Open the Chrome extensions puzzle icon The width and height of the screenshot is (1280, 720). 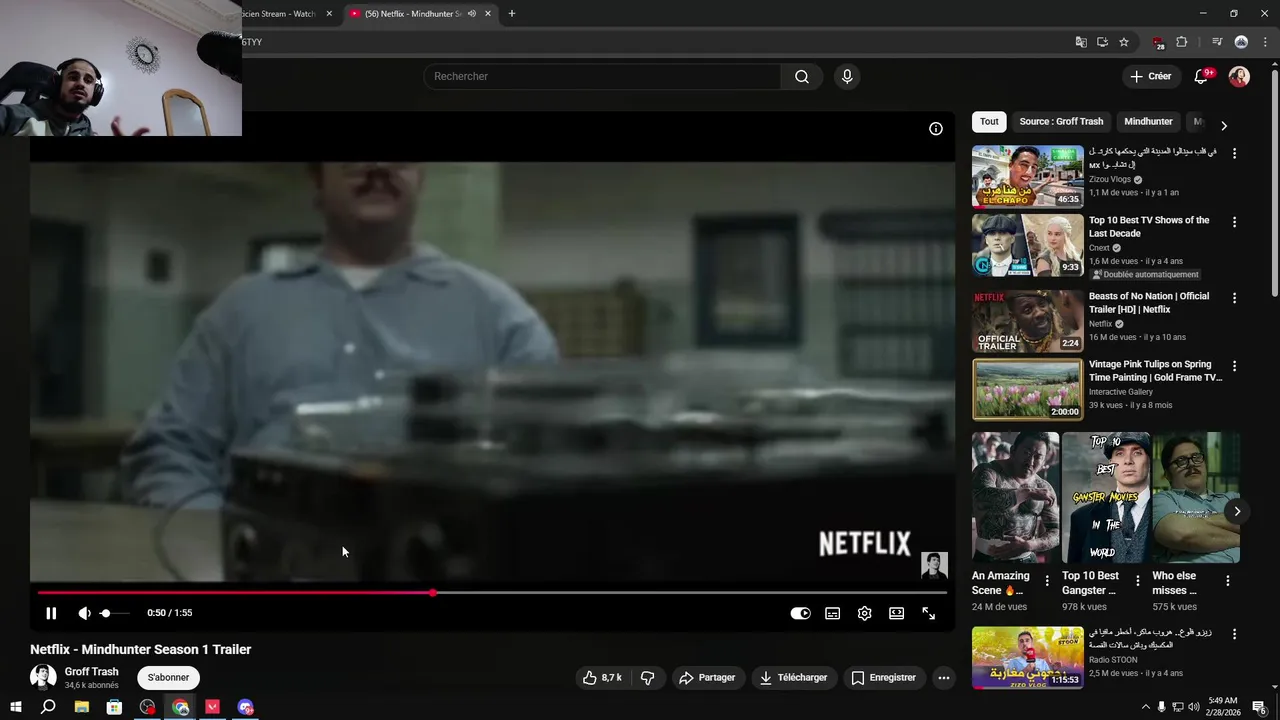click(x=1181, y=42)
